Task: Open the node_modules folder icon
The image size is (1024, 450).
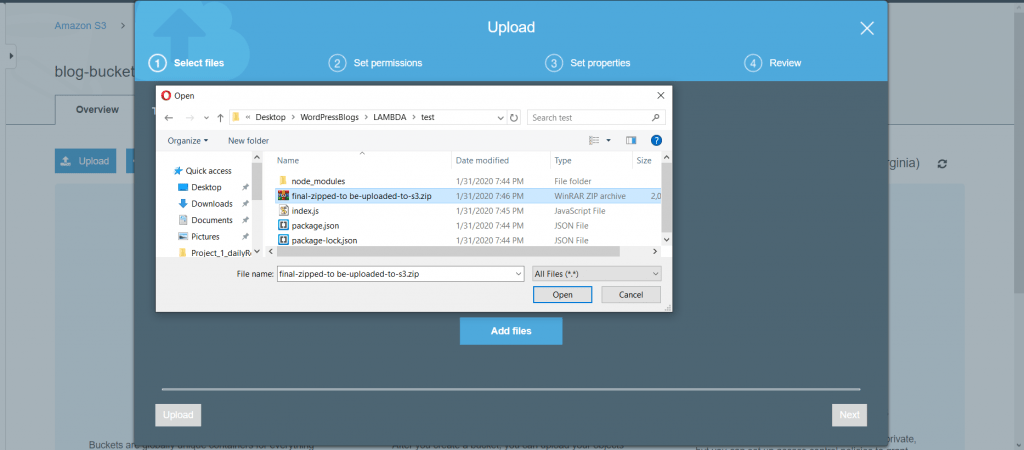Action: (284, 181)
